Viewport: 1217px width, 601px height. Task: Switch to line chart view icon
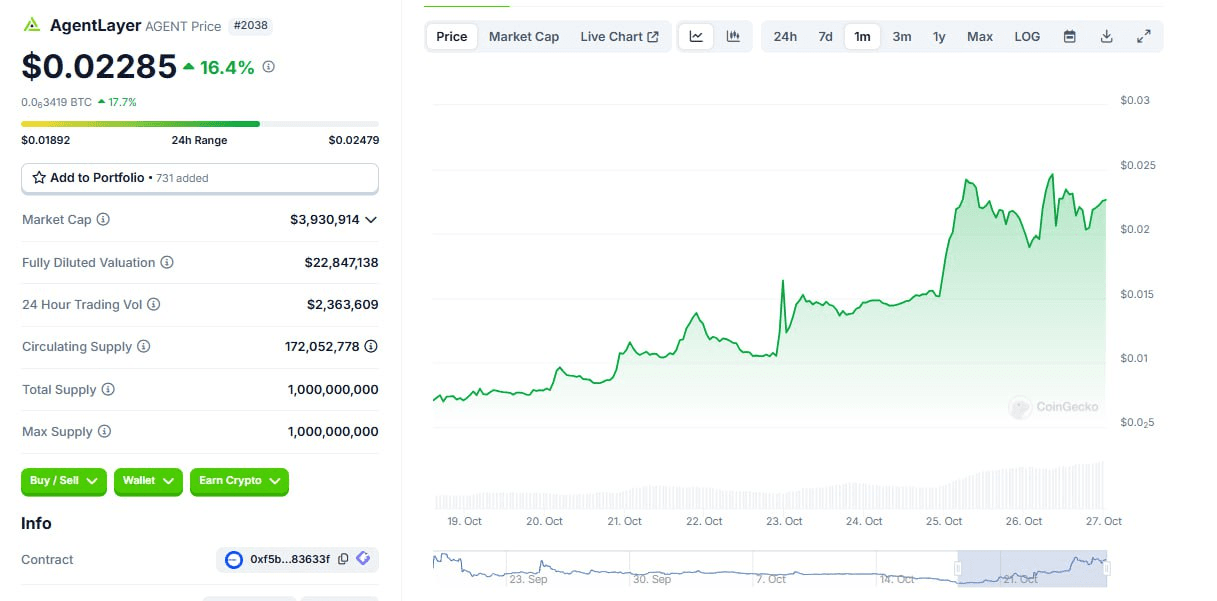coord(696,37)
